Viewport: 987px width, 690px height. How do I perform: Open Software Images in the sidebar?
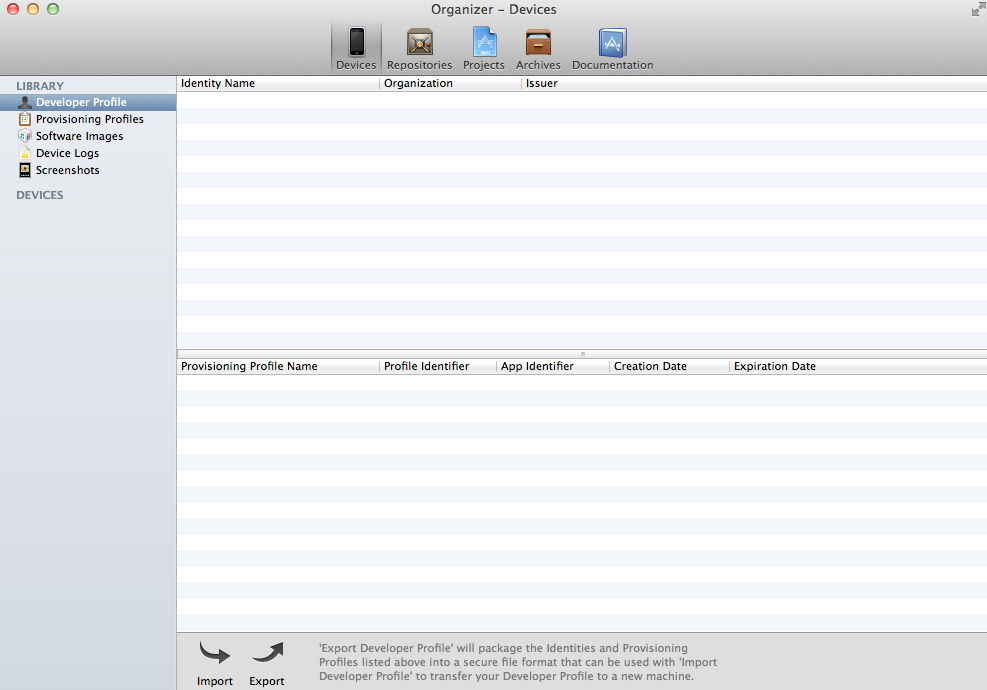click(88, 136)
